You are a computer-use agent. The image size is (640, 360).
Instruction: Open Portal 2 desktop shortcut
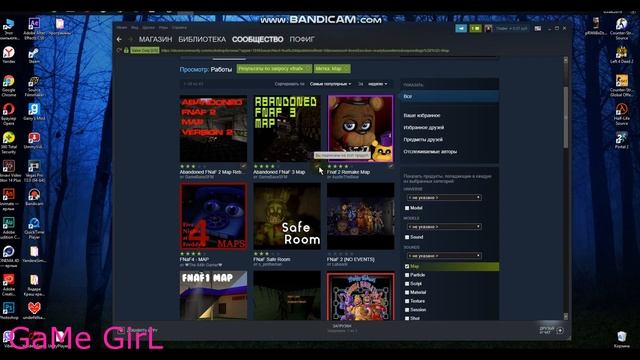point(621,140)
